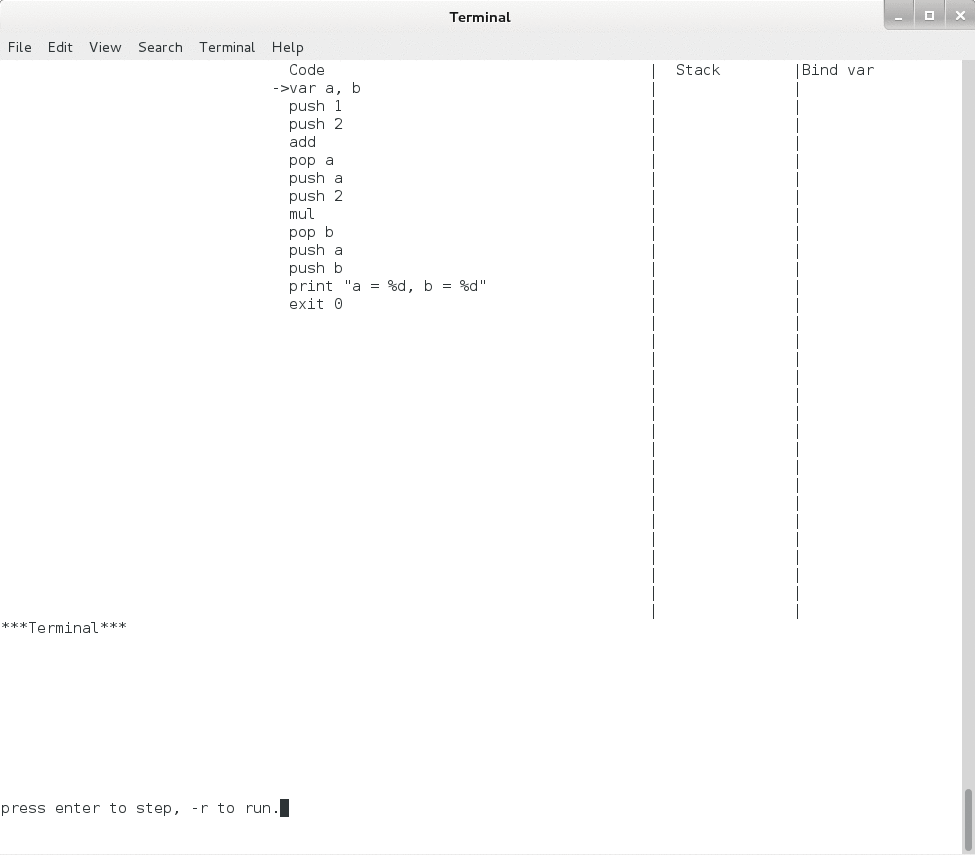Click the Terminal window title bar
This screenshot has width=975, height=855.
coord(480,17)
